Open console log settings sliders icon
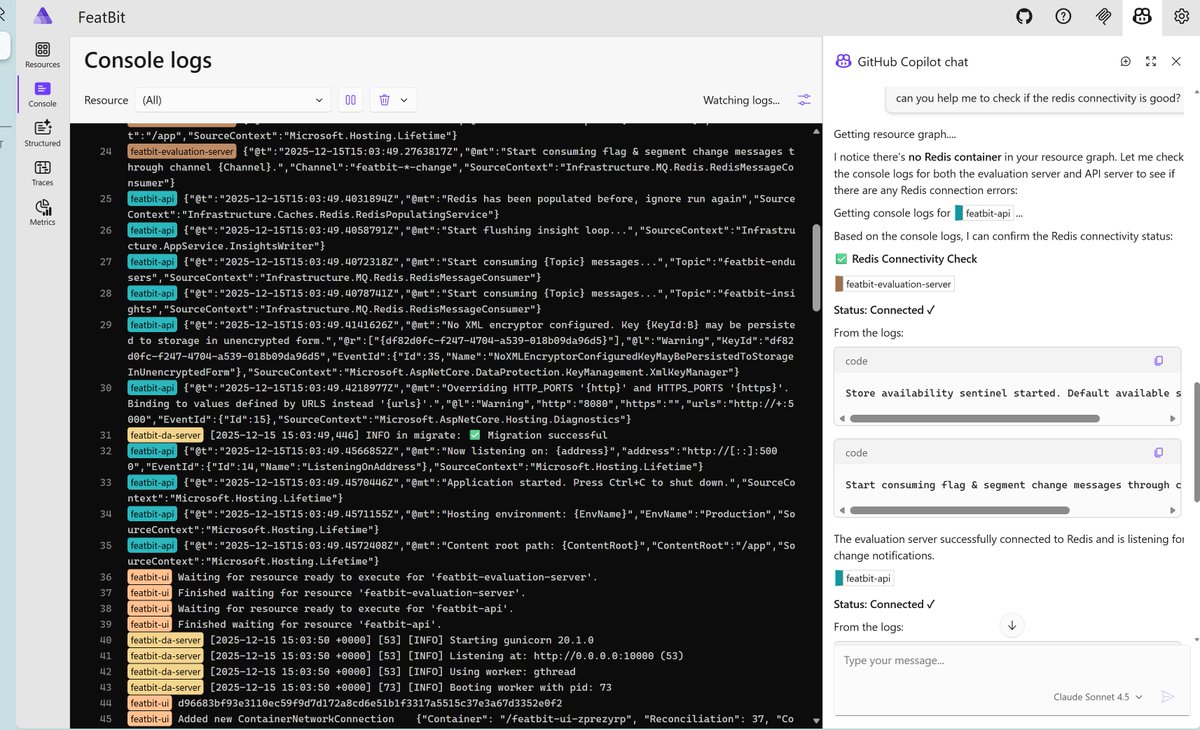This screenshot has height=730, width=1200. (804, 100)
